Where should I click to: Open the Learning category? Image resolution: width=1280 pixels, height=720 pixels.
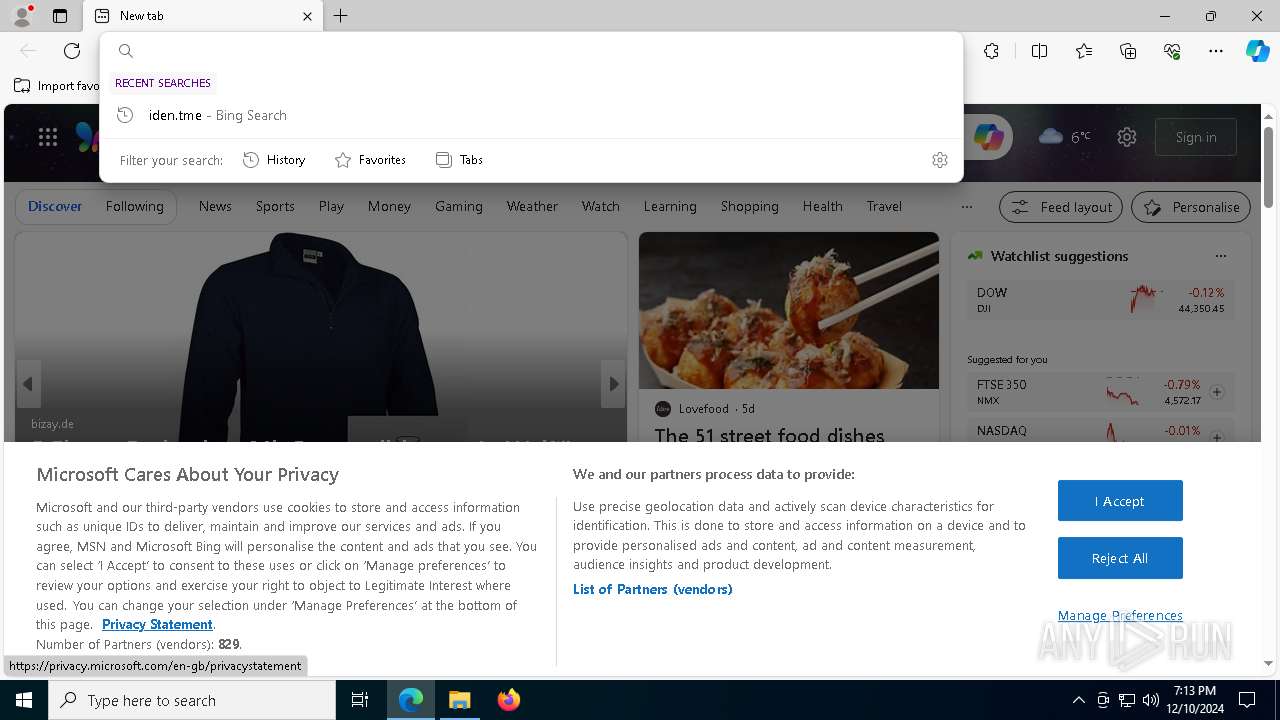tap(670, 206)
